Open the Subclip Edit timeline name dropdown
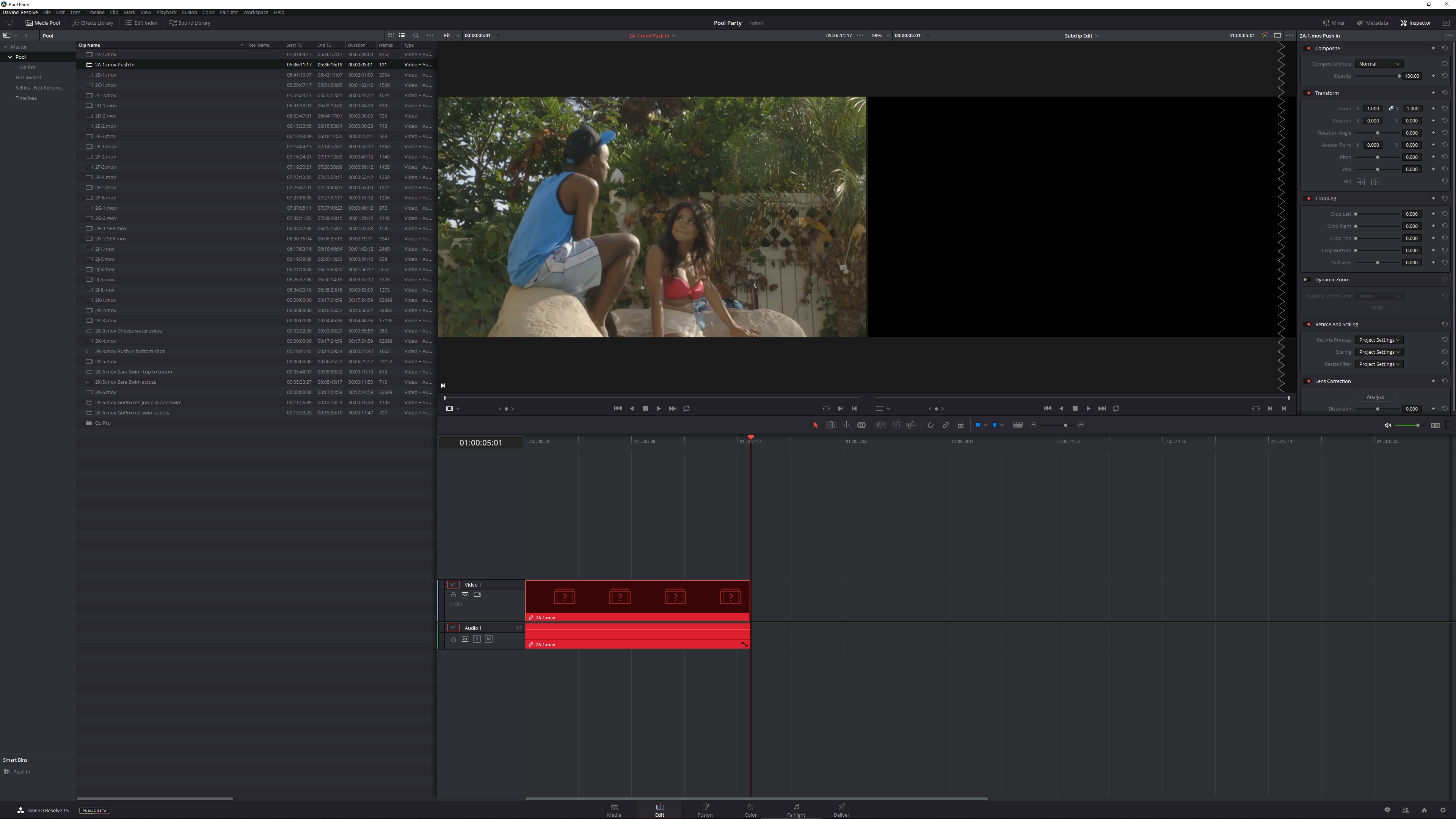Viewport: 1456px width, 819px height. coord(1081,36)
